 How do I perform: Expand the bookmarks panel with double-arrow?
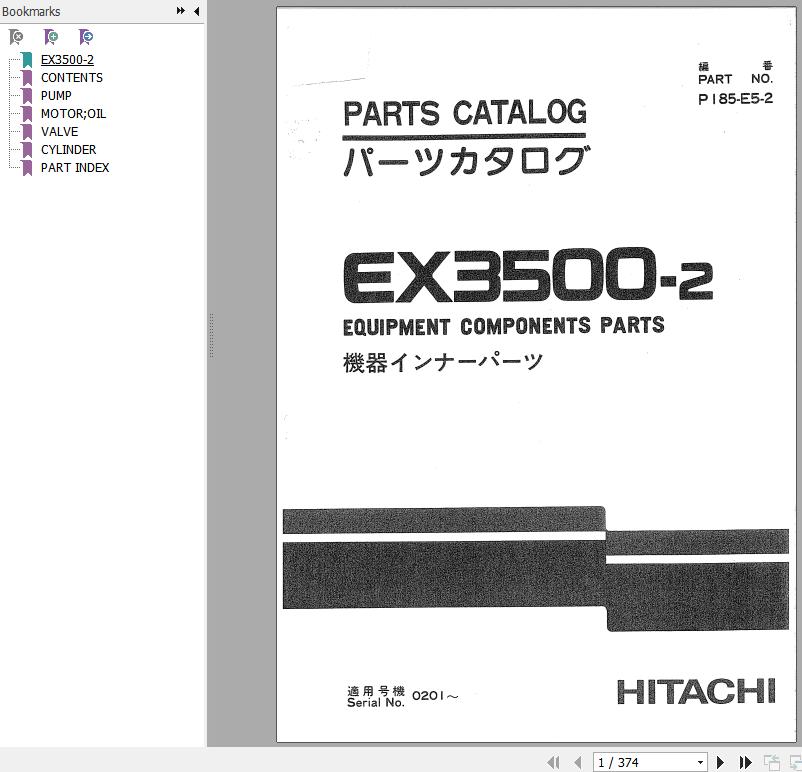tap(181, 11)
